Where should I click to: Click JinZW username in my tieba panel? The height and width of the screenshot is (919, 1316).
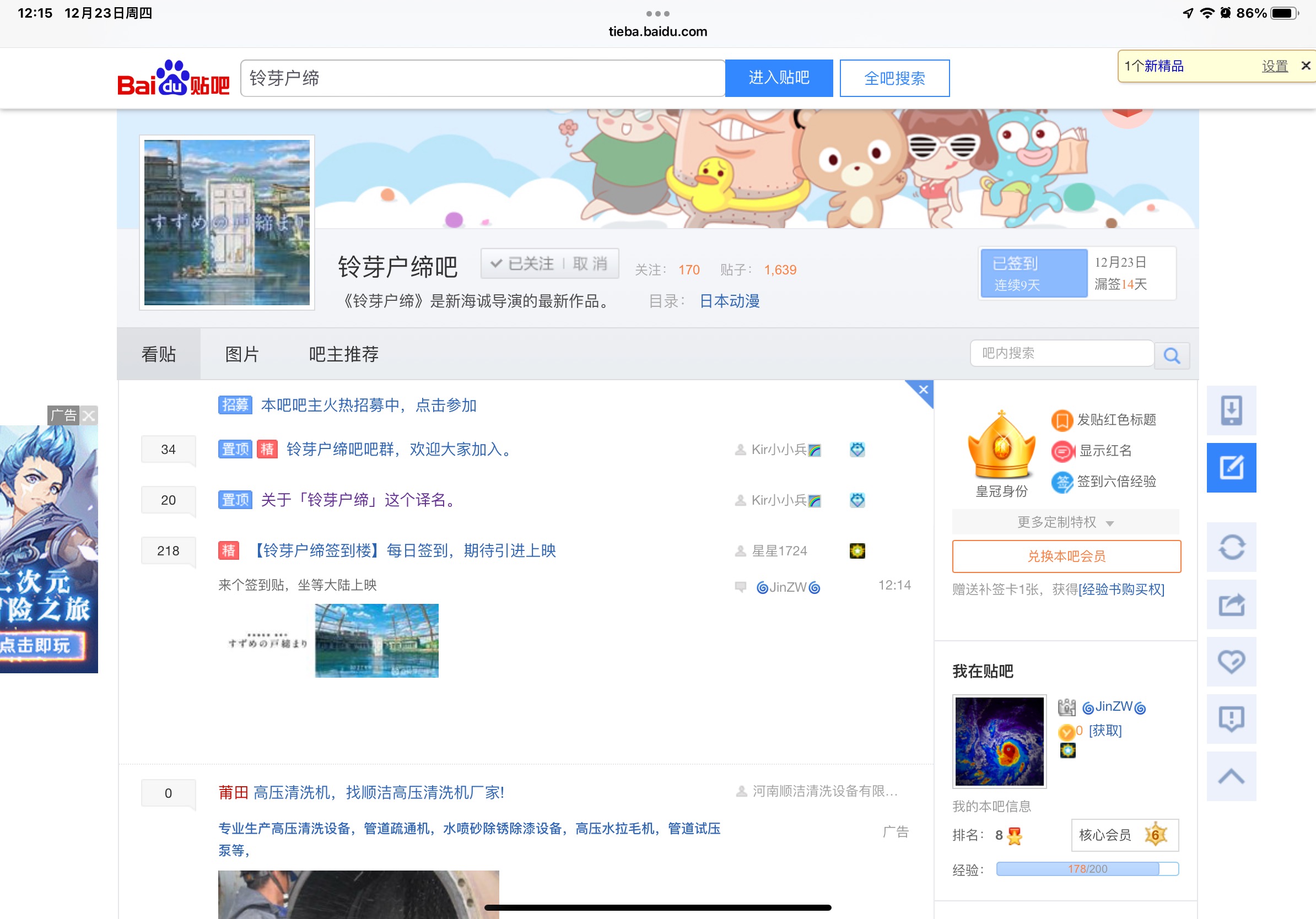[x=1114, y=707]
